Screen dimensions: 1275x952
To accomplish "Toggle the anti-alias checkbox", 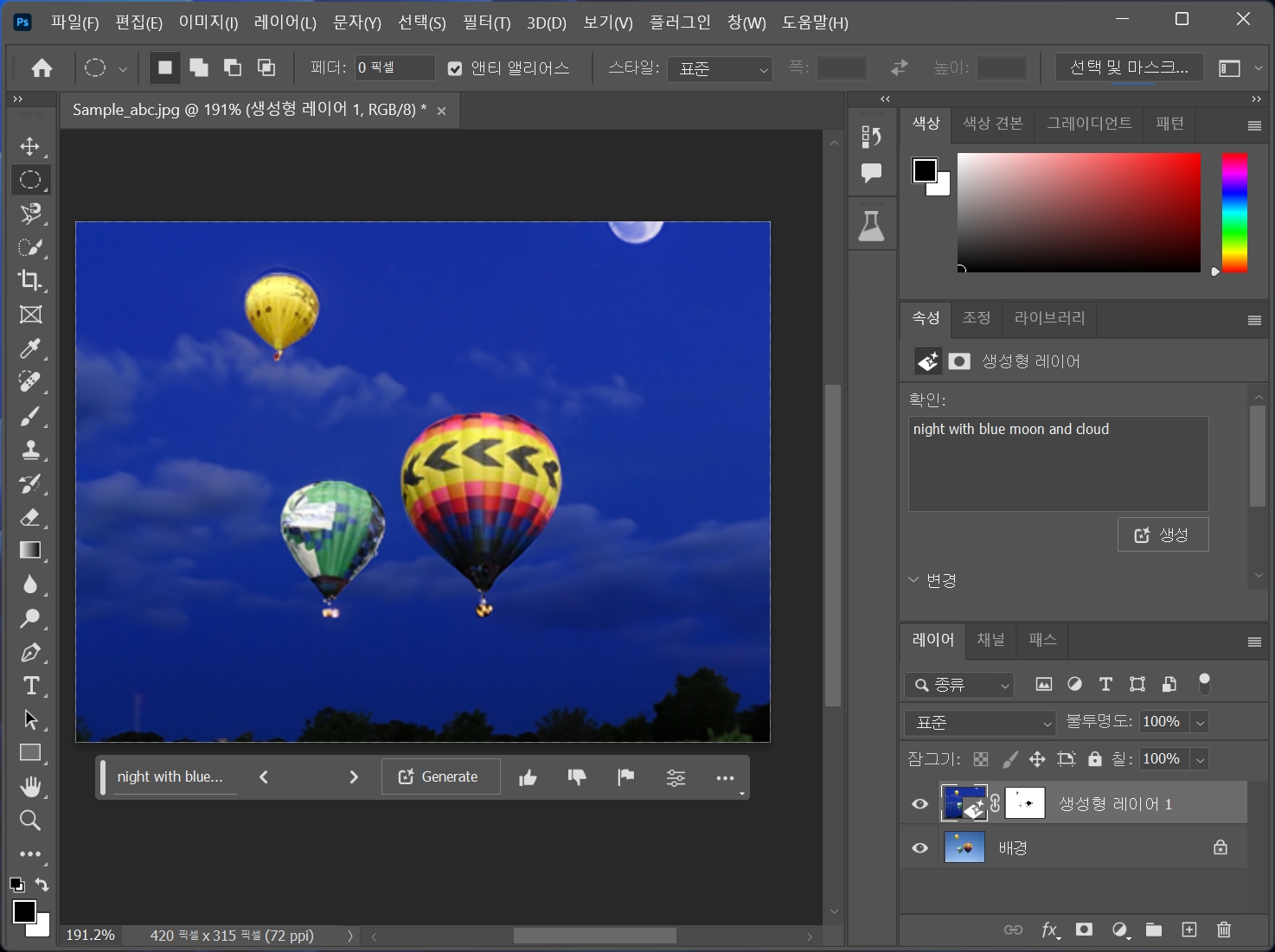I will pyautogui.click(x=455, y=68).
